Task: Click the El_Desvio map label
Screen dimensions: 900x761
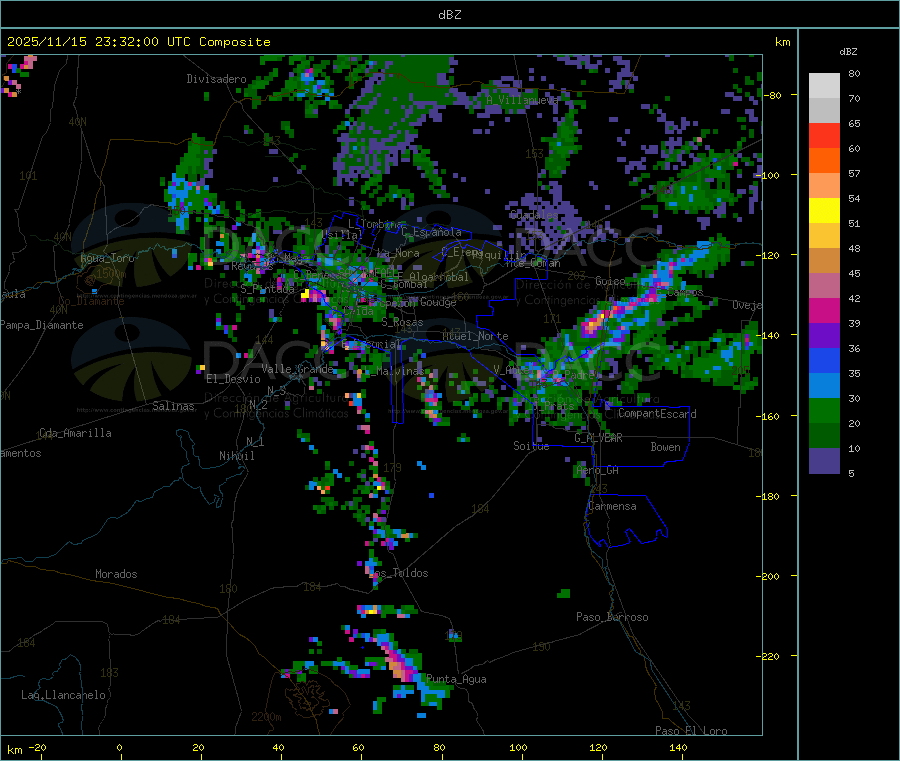Action: pyautogui.click(x=233, y=379)
